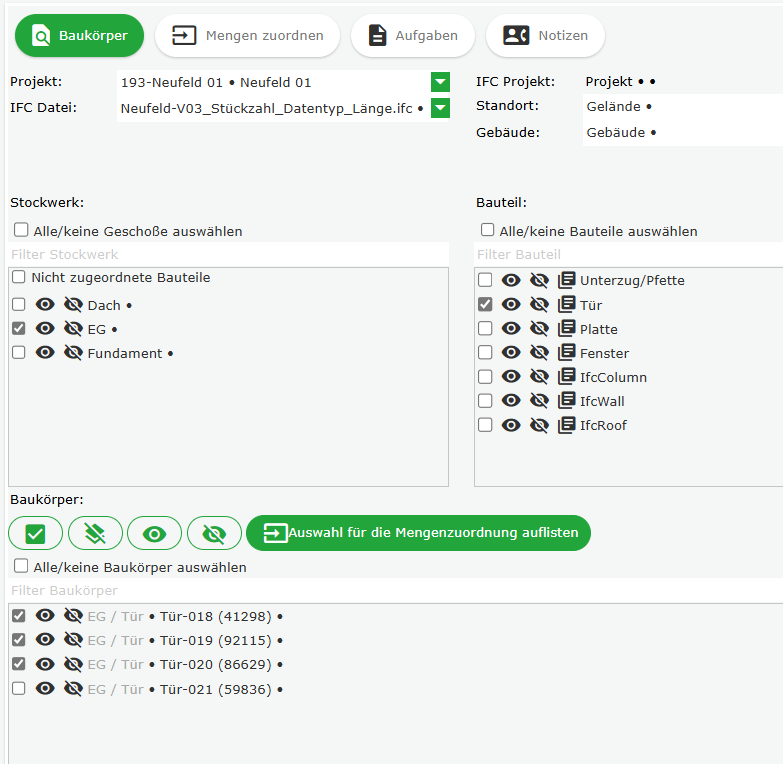Click the list icon beside IfcWall

coord(567,401)
